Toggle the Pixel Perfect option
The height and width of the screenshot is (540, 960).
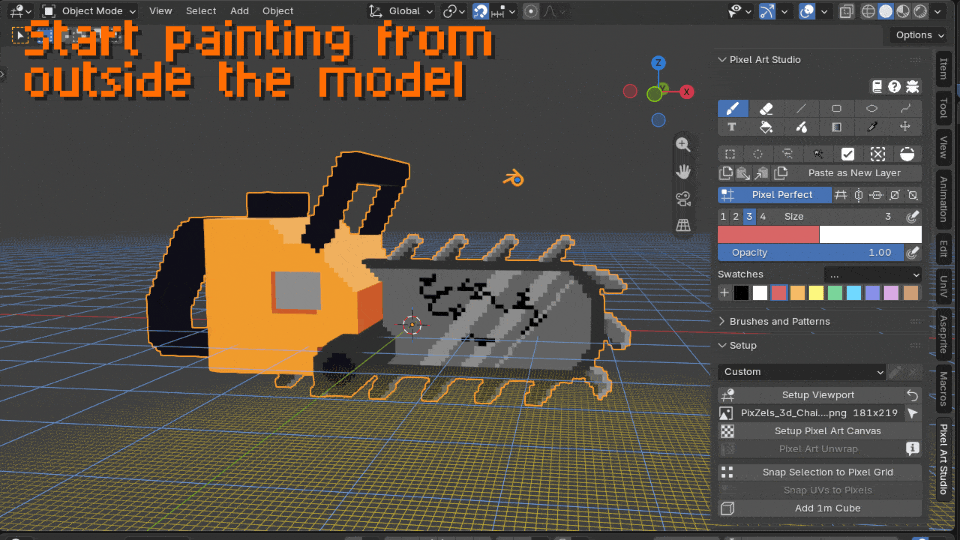click(775, 195)
